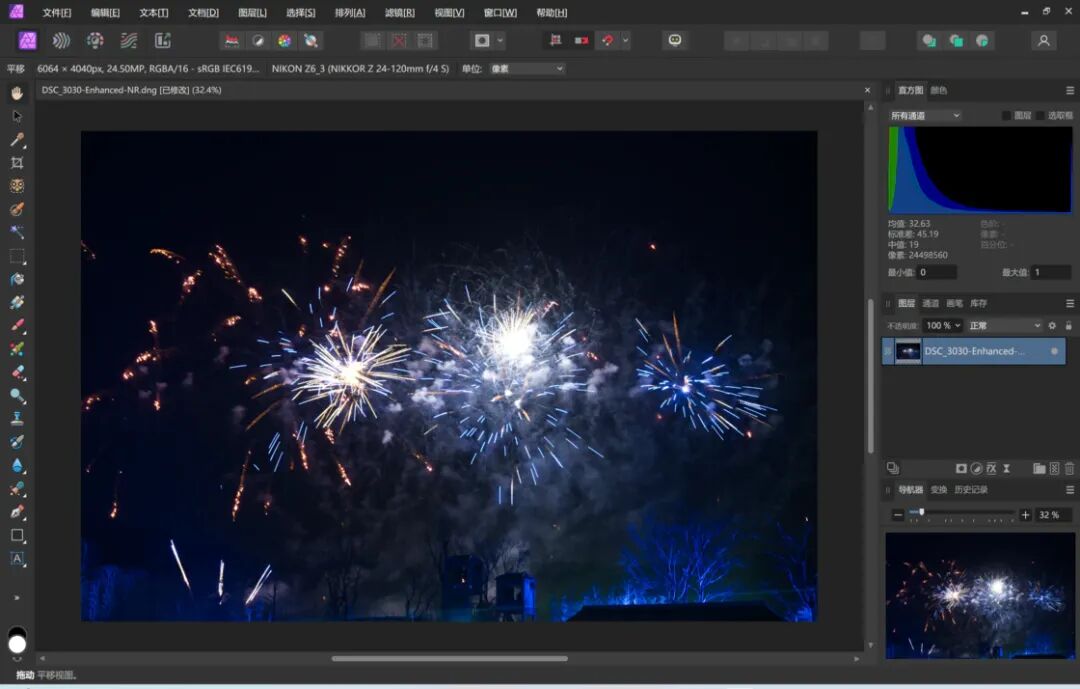Open the account profile icon
1080x689 pixels.
click(1043, 41)
